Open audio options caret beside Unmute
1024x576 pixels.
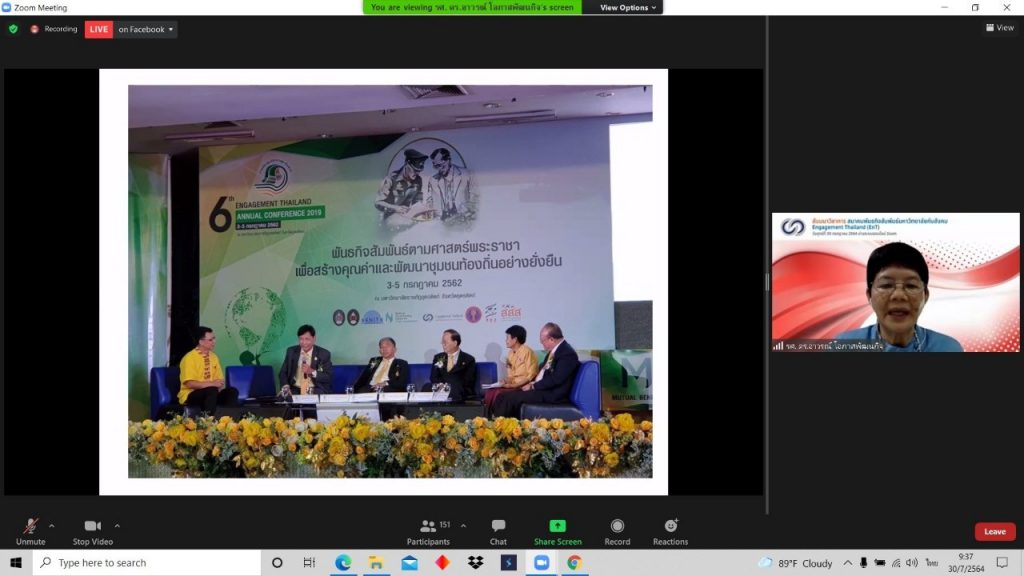click(52, 526)
